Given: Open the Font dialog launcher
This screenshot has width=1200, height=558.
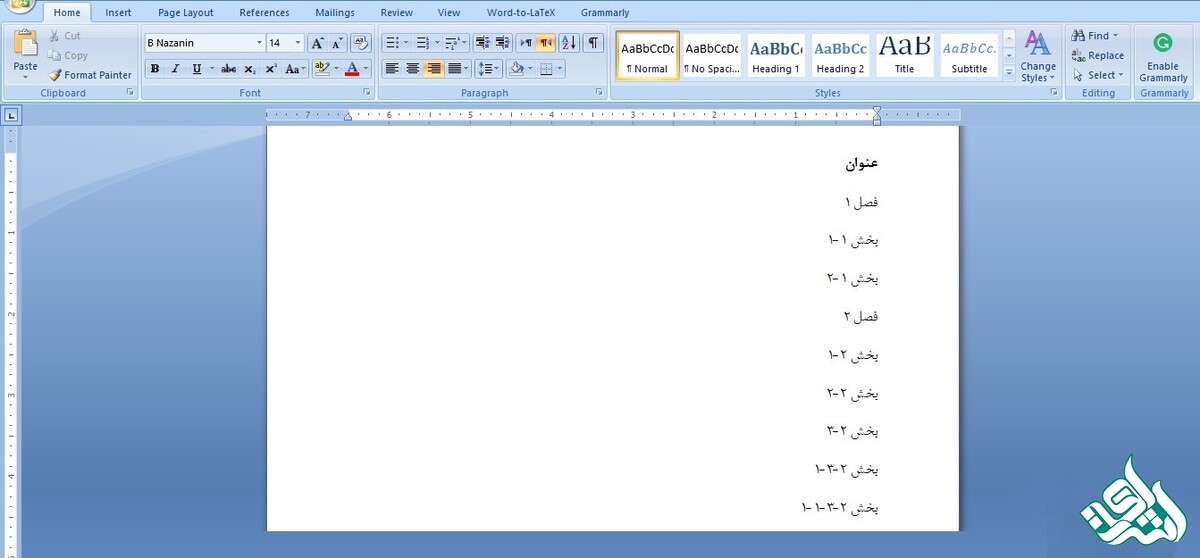Looking at the screenshot, I should (x=368, y=92).
